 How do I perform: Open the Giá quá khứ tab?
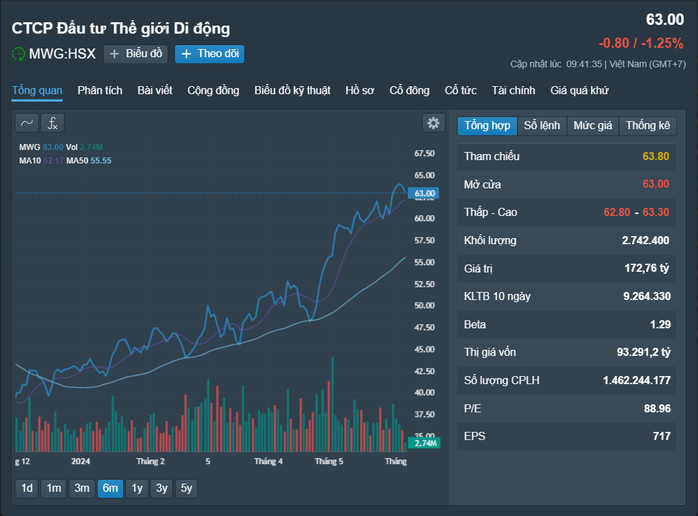pyautogui.click(x=579, y=90)
